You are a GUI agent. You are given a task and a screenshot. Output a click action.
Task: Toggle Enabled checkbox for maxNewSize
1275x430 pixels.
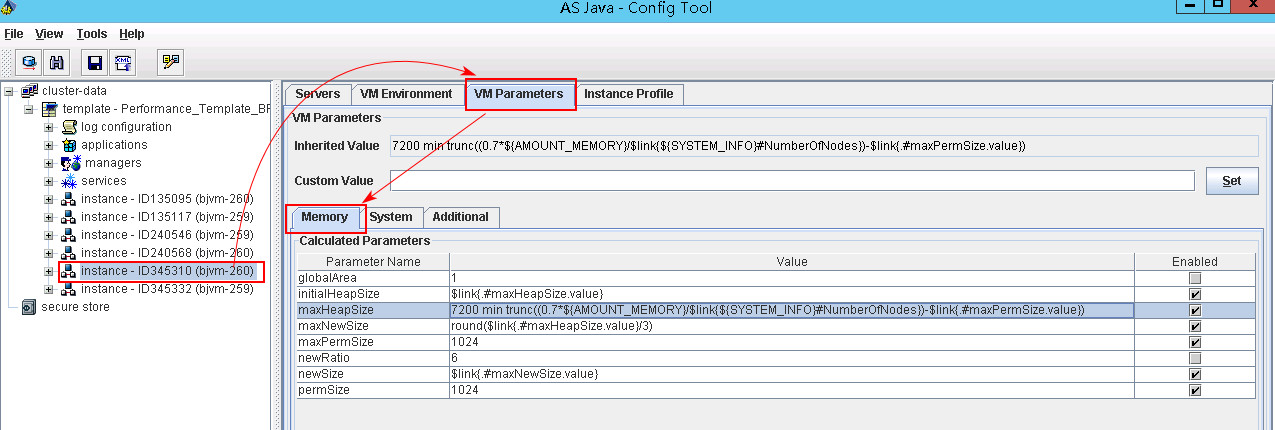[1195, 326]
